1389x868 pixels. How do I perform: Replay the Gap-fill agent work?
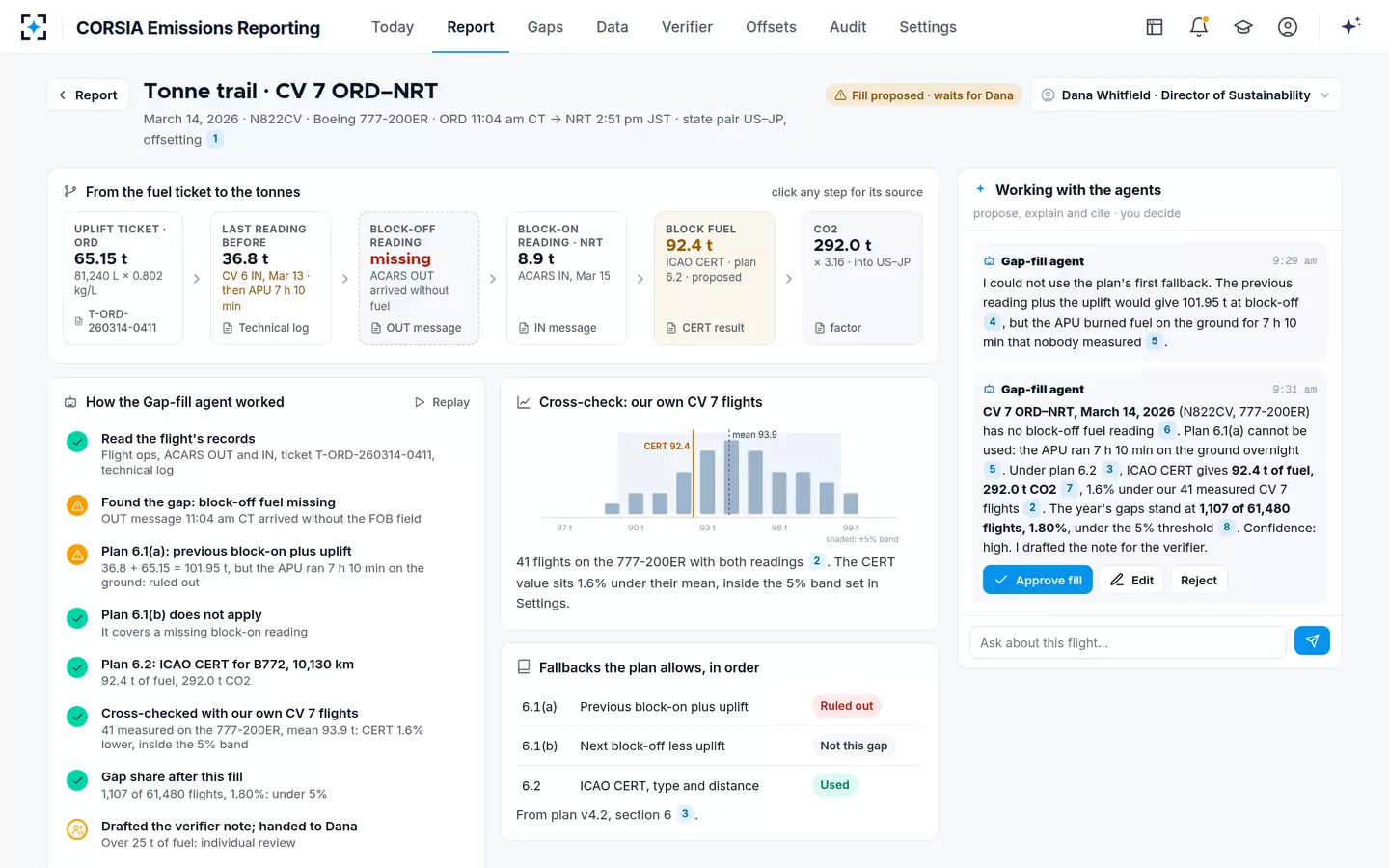coord(442,402)
